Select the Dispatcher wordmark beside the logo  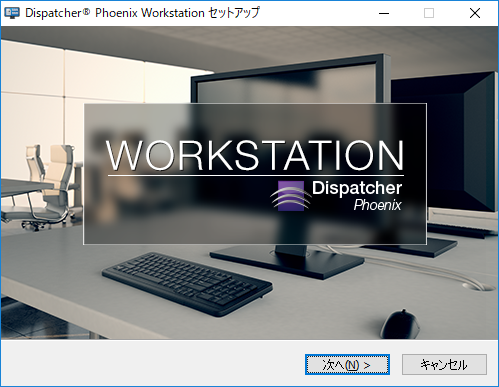pos(357,188)
